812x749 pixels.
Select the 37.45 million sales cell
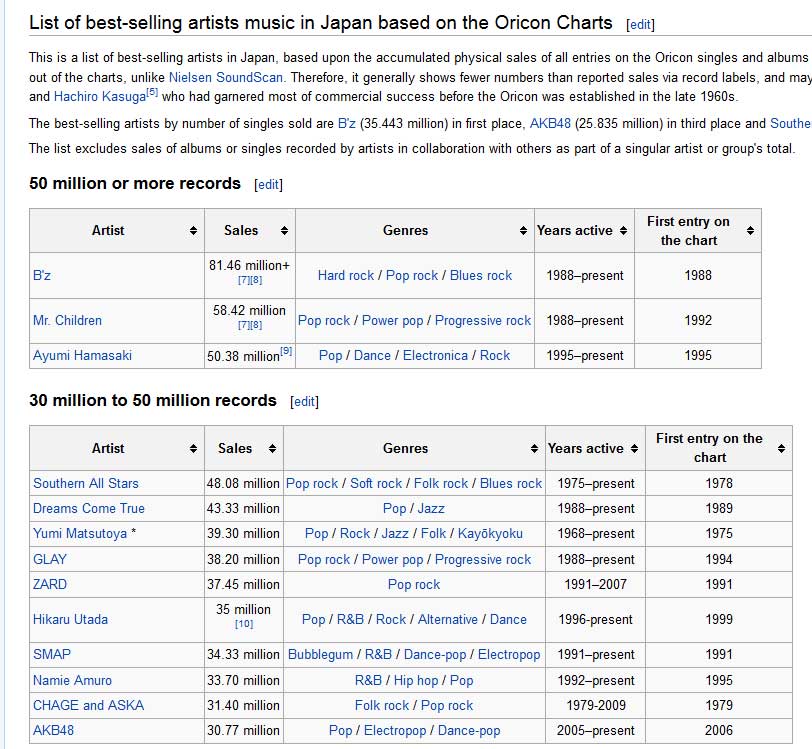(243, 584)
